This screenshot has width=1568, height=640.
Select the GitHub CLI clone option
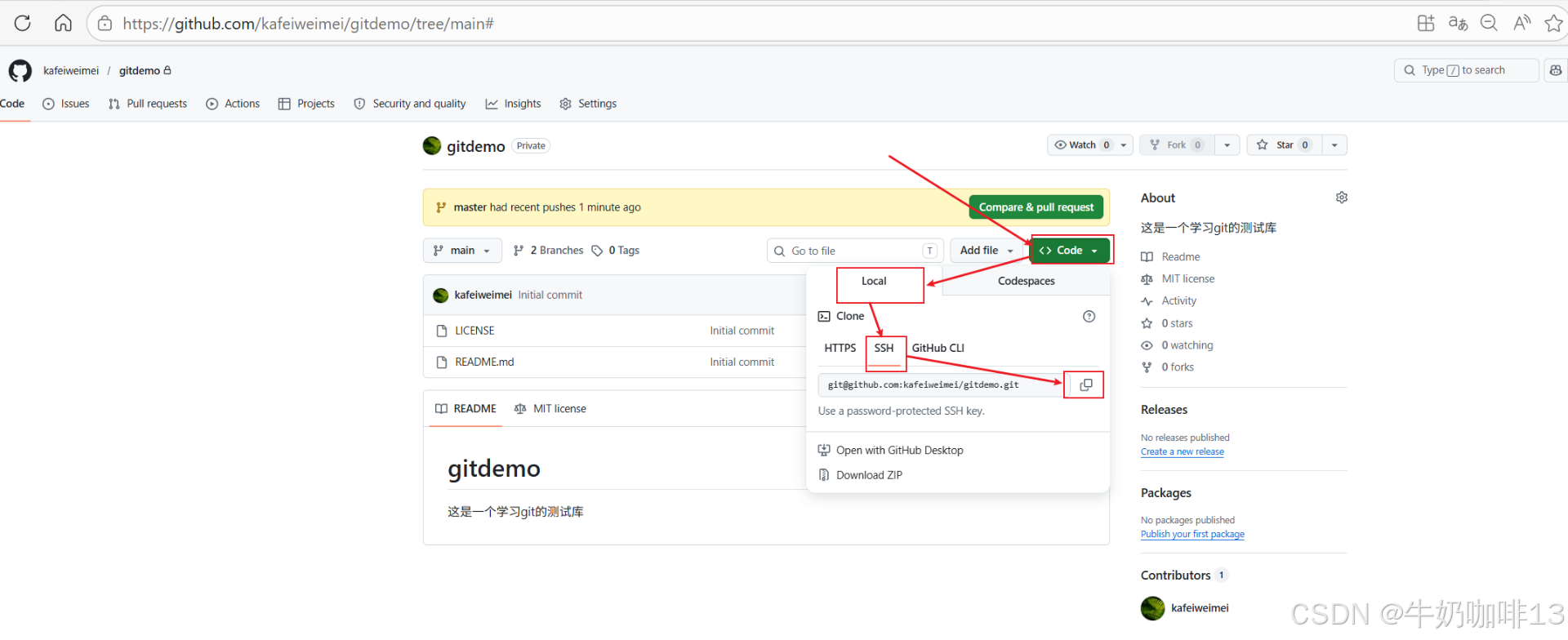[938, 348]
